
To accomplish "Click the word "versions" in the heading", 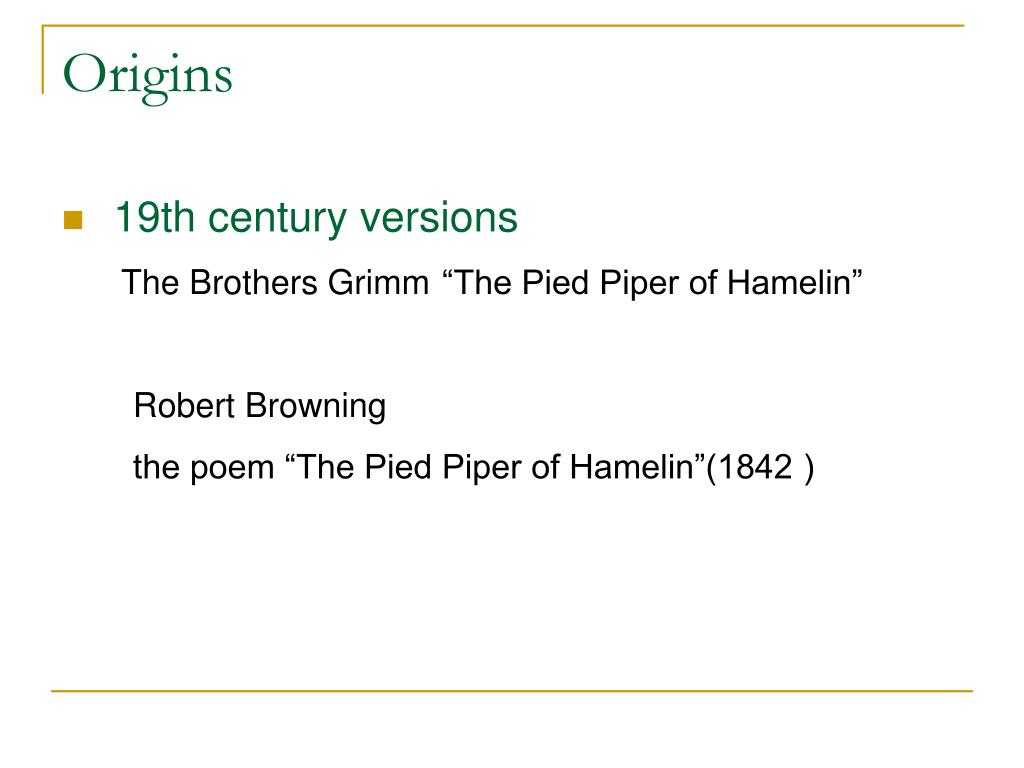I will click(x=439, y=218).
